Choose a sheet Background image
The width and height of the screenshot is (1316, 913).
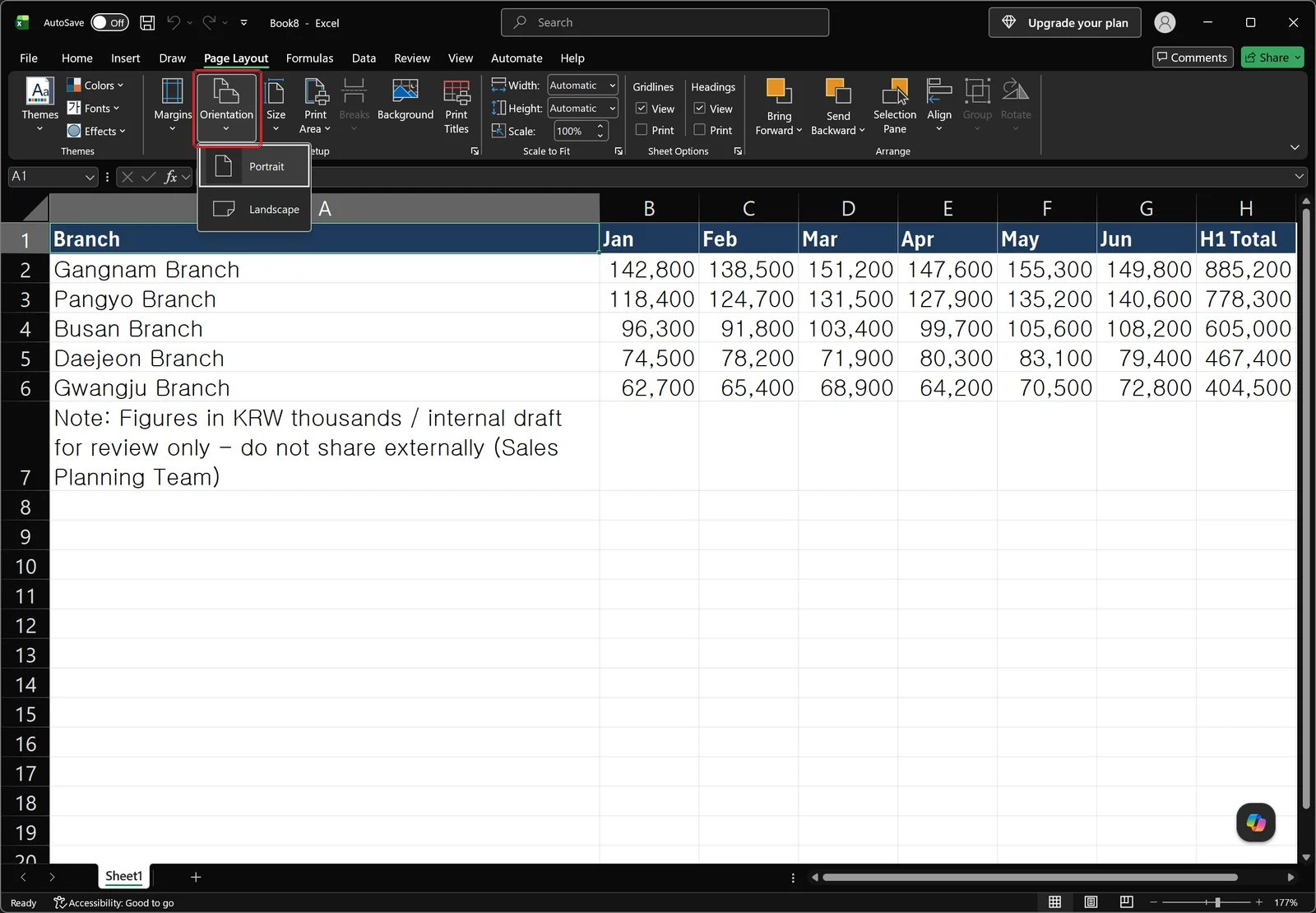(x=405, y=100)
